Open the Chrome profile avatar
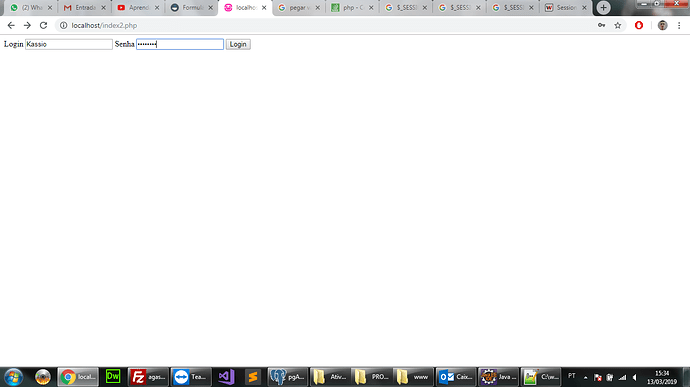 [662, 26]
